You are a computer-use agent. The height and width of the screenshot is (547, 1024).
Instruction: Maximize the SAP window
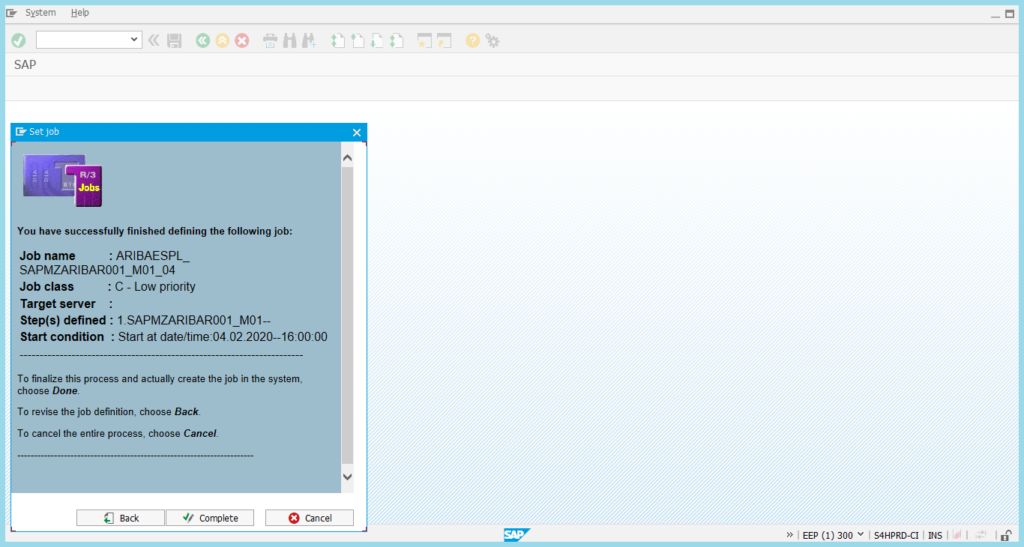coord(1010,14)
